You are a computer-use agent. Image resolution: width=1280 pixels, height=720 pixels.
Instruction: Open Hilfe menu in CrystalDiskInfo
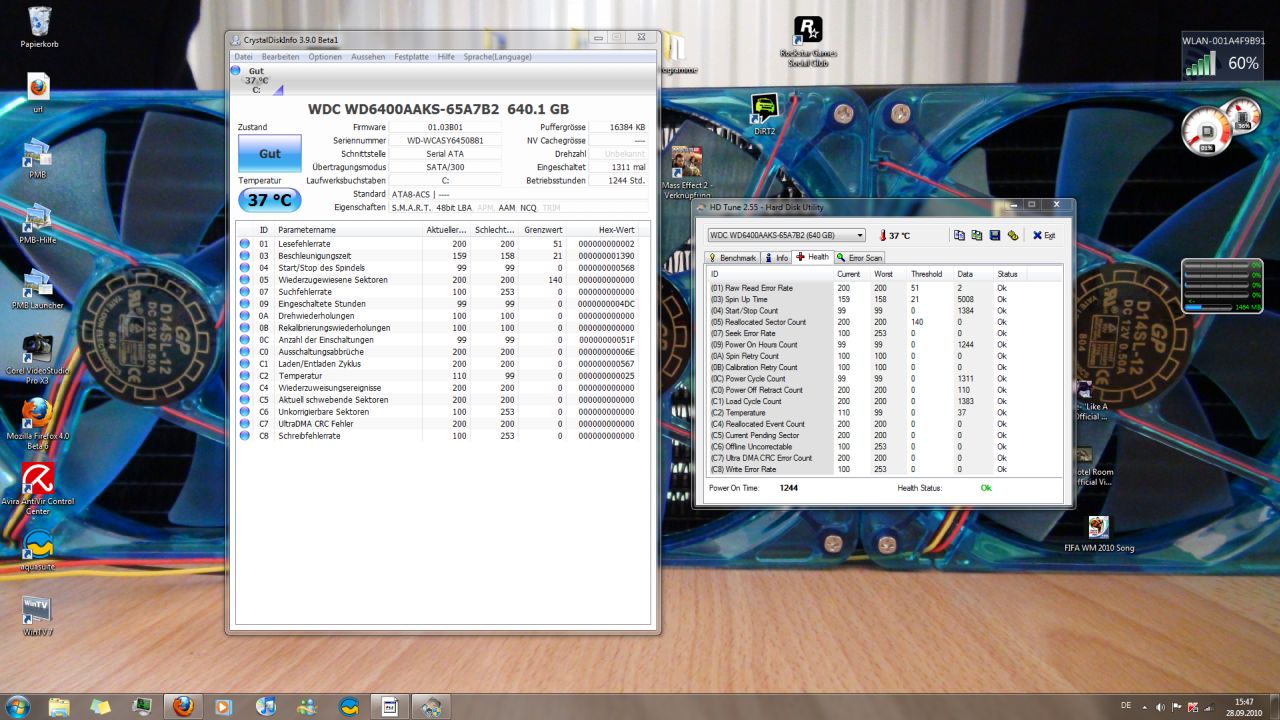point(446,57)
